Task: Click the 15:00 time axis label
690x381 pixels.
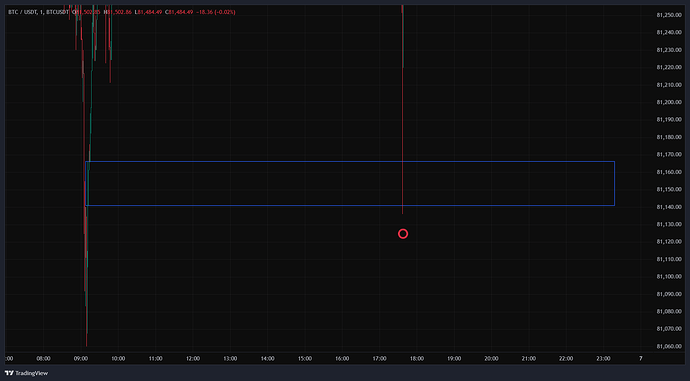Action: pyautogui.click(x=305, y=359)
